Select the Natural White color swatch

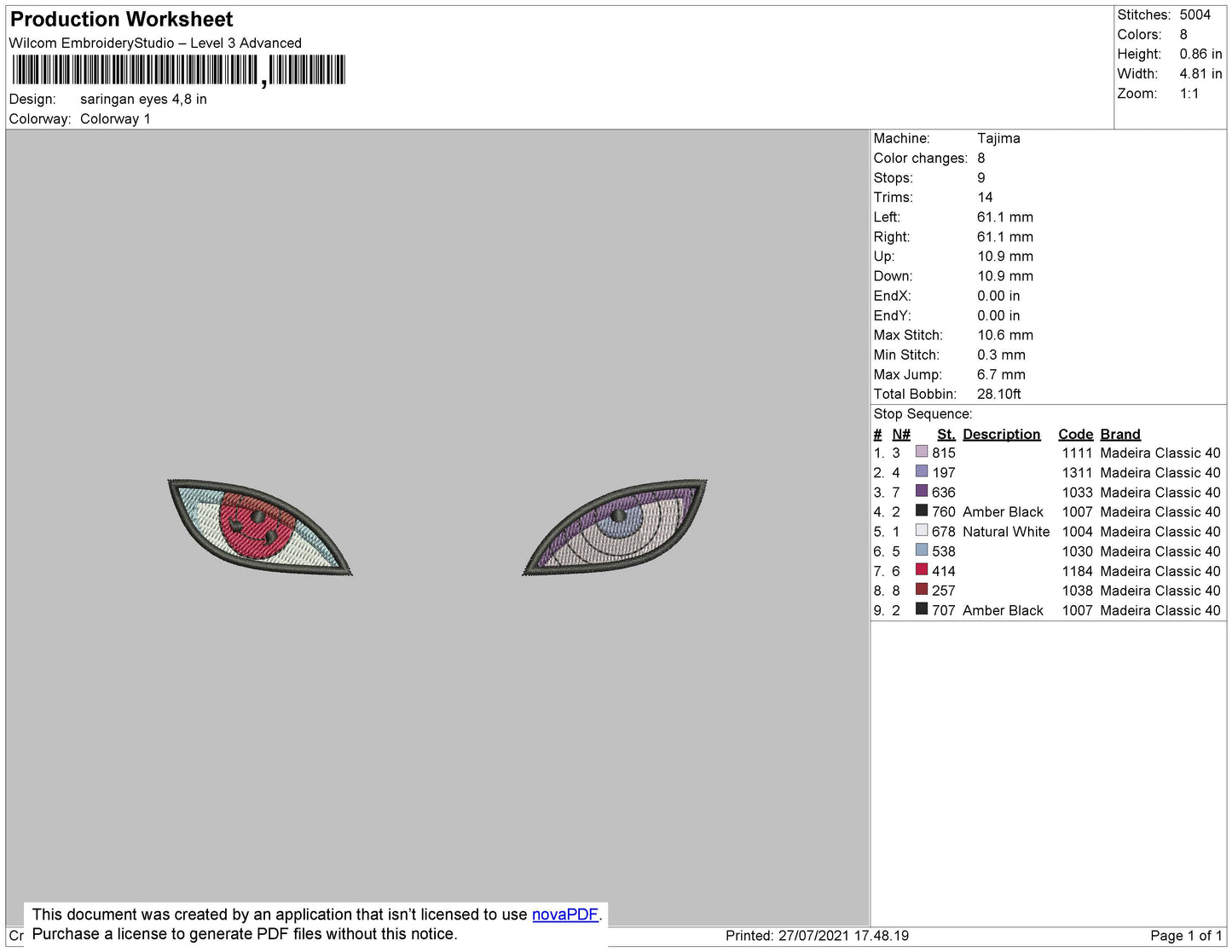[921, 530]
